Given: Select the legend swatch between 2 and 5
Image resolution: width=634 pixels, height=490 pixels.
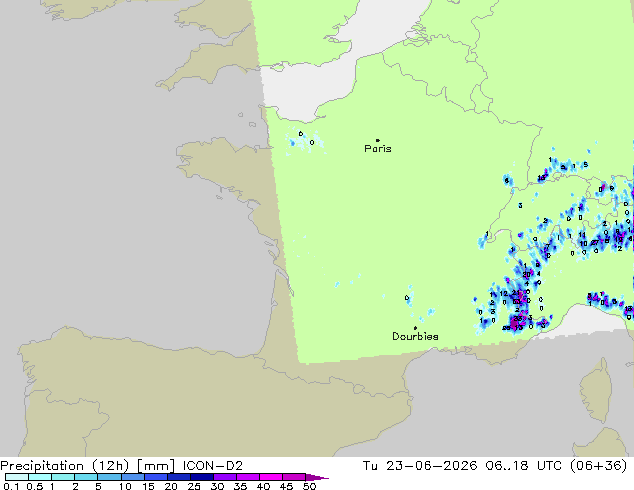Looking at the screenshot, I should [86, 477].
